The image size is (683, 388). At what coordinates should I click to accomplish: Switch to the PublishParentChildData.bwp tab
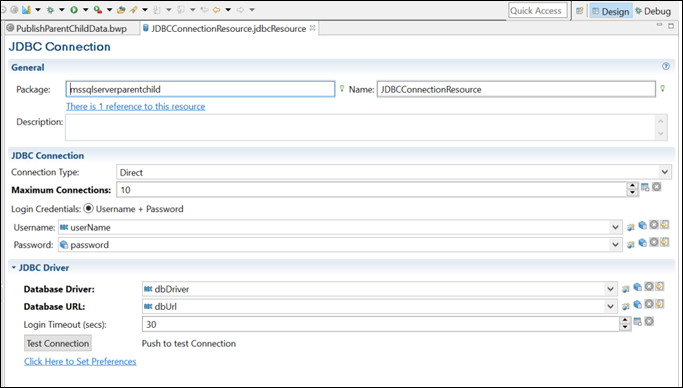tap(67, 29)
